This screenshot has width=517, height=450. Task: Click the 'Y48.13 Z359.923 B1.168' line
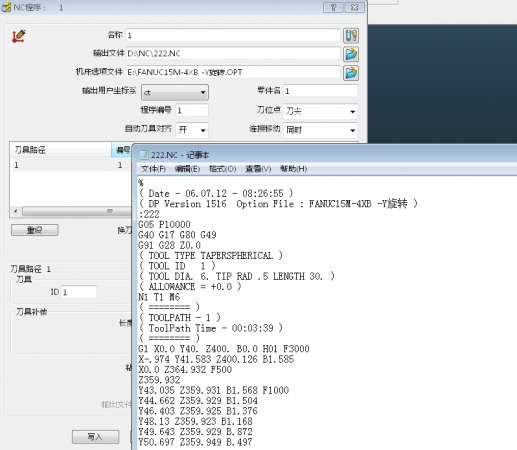[195, 421]
